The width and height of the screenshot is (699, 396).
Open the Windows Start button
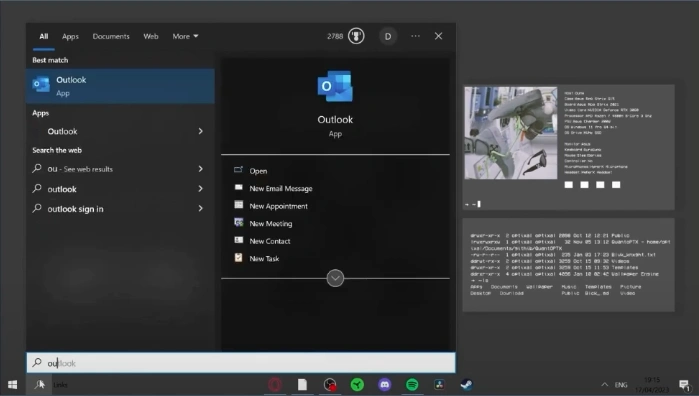click(x=13, y=384)
